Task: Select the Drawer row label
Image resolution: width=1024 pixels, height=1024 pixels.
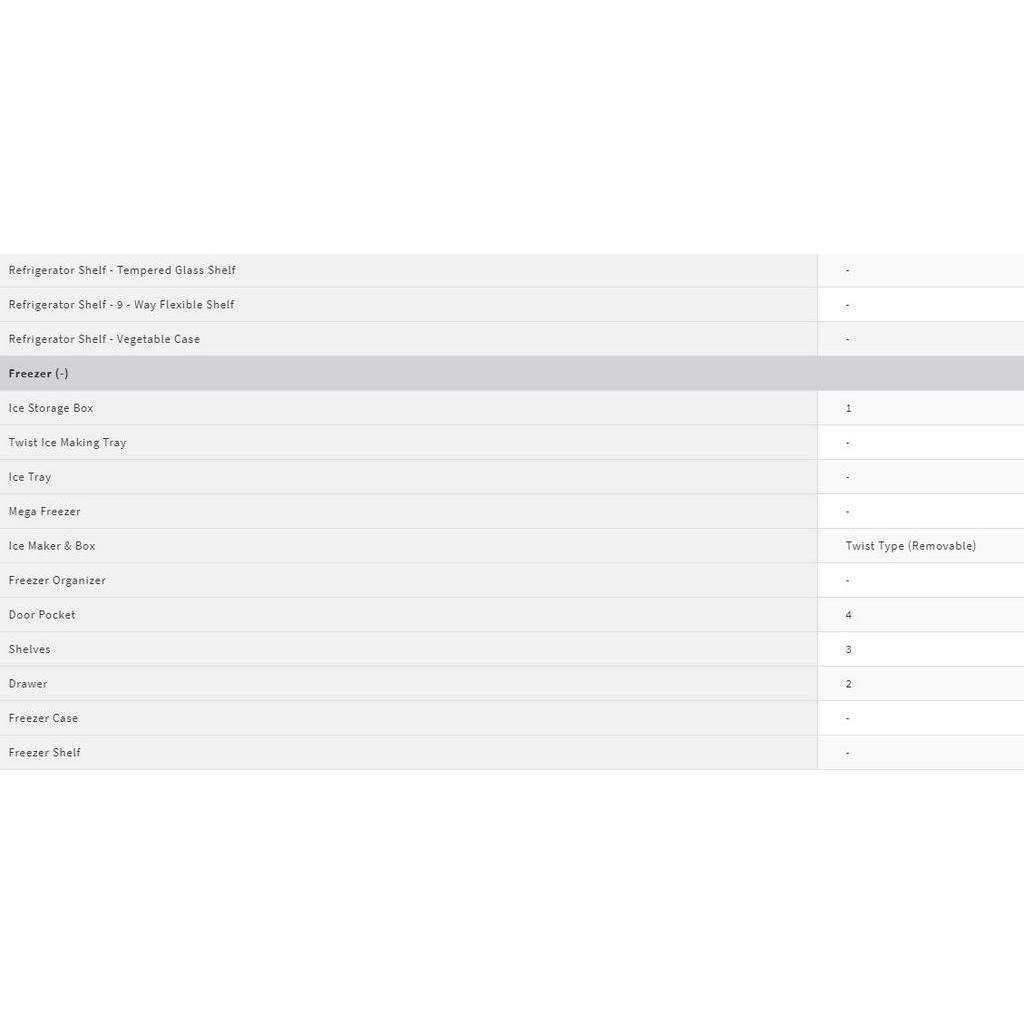Action: point(28,684)
